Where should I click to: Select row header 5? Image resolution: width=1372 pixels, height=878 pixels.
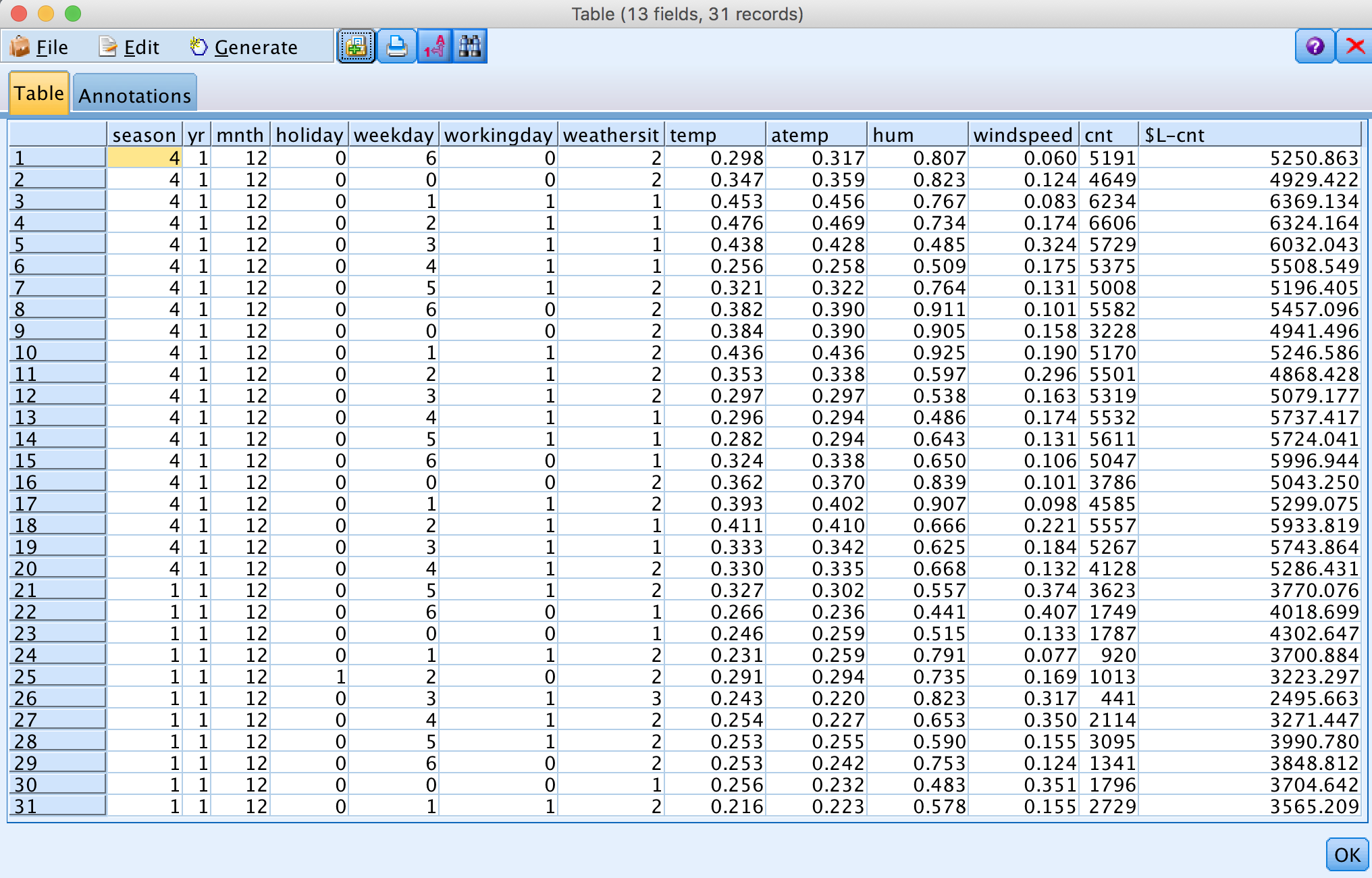[57, 244]
